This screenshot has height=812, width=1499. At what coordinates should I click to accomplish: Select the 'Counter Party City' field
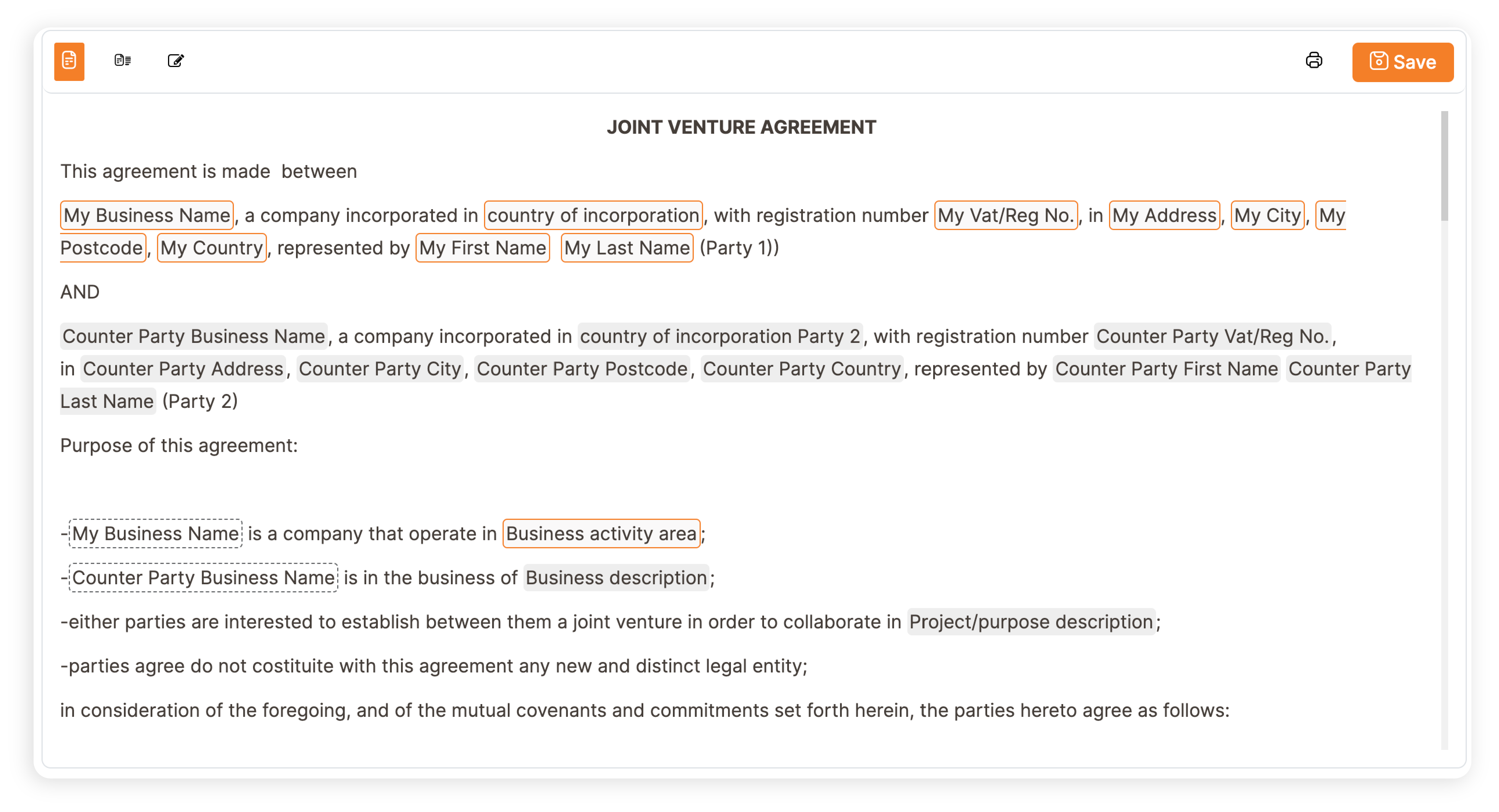380,369
